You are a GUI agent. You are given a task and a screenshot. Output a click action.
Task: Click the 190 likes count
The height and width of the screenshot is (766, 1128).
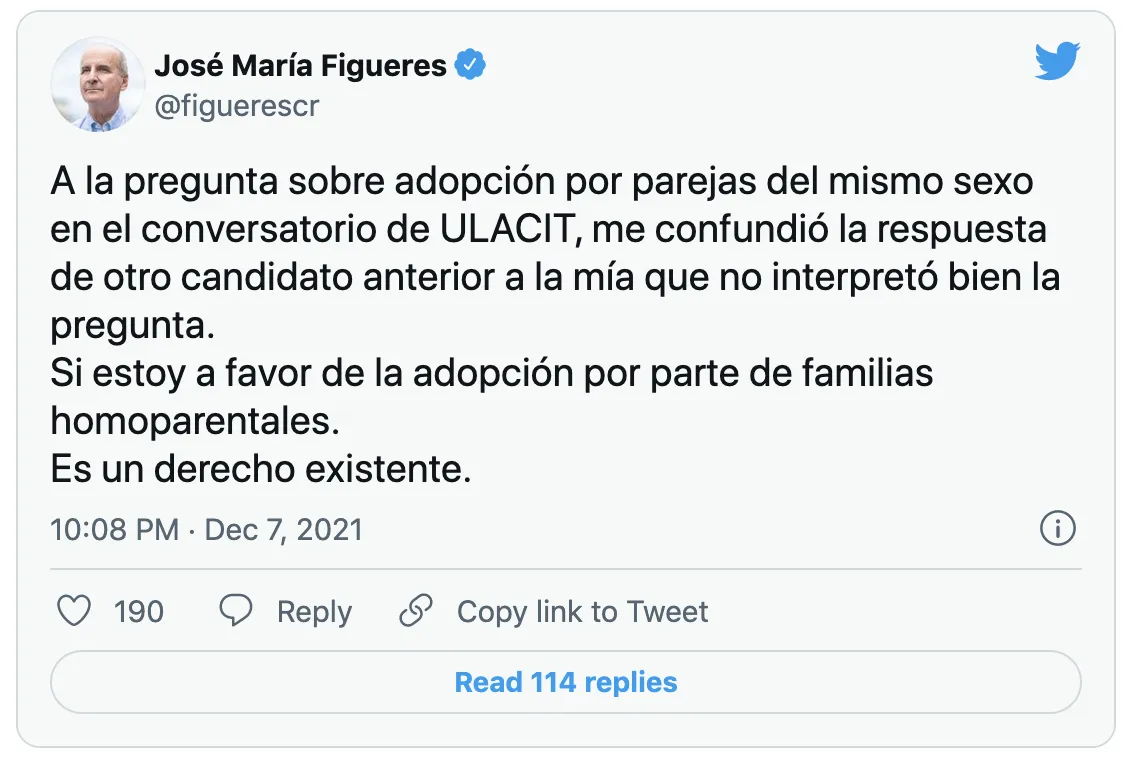[x=139, y=611]
